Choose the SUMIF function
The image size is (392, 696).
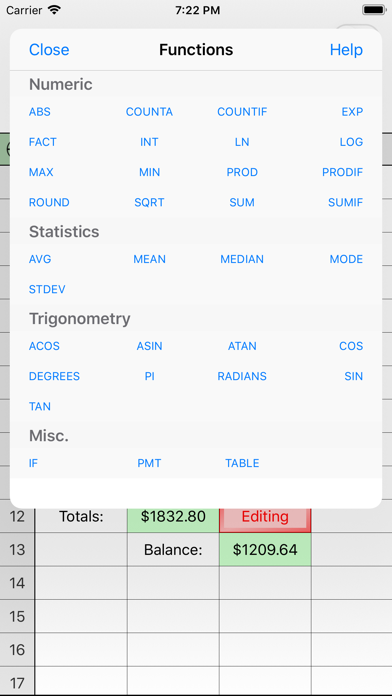345,202
